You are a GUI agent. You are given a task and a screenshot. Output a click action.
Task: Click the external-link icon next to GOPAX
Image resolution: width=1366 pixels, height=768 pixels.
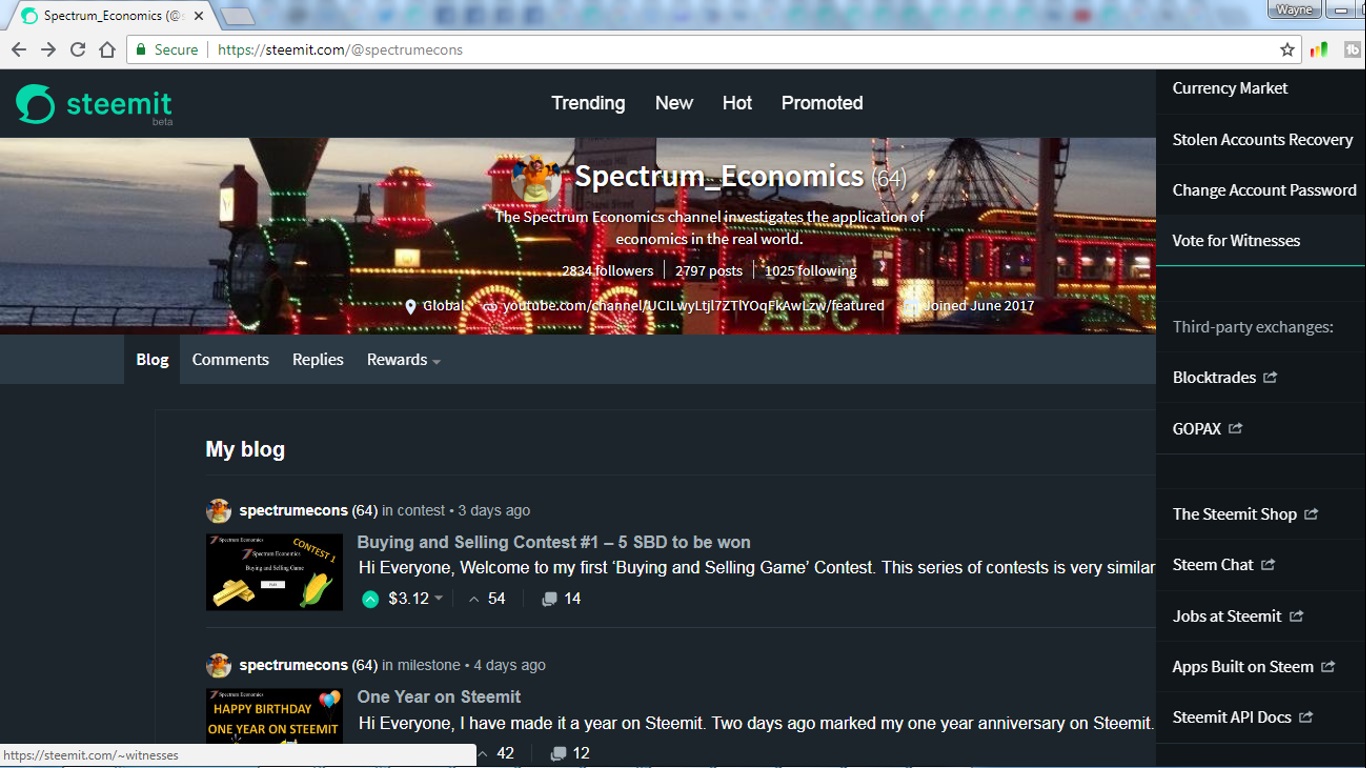point(1235,428)
